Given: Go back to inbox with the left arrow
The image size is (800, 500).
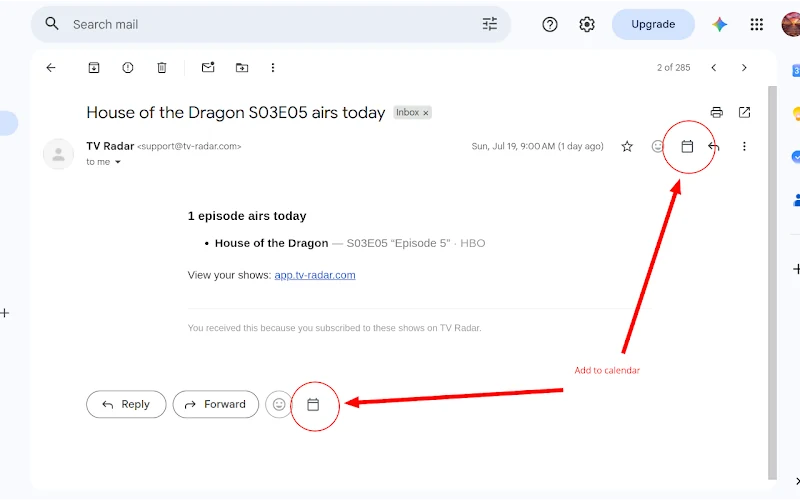Looking at the screenshot, I should [51, 67].
